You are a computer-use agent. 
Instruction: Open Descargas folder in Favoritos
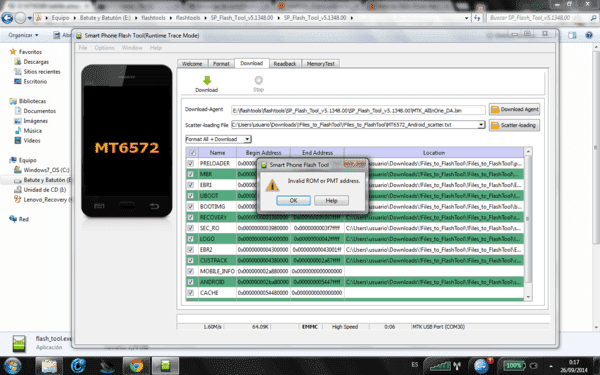pos(36,62)
